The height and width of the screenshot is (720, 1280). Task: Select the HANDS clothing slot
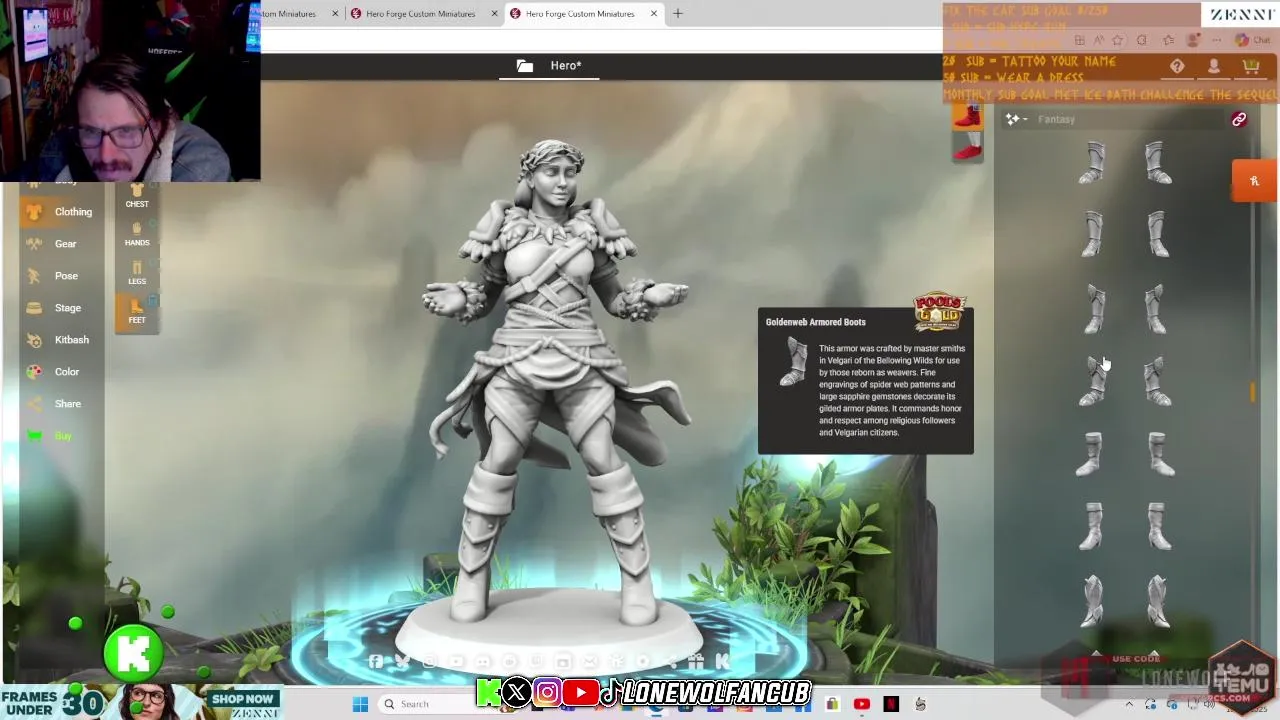[137, 234]
